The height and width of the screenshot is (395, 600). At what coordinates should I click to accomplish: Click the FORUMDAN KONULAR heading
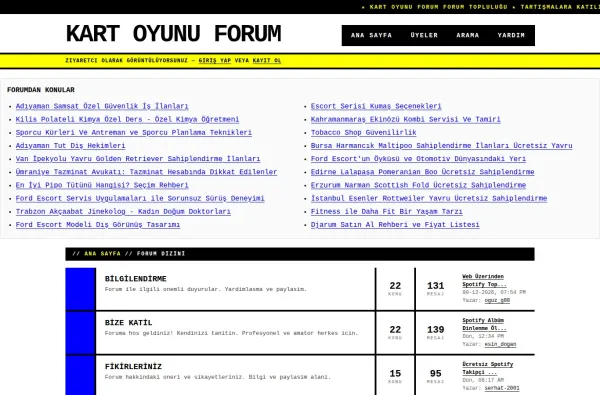[41, 90]
